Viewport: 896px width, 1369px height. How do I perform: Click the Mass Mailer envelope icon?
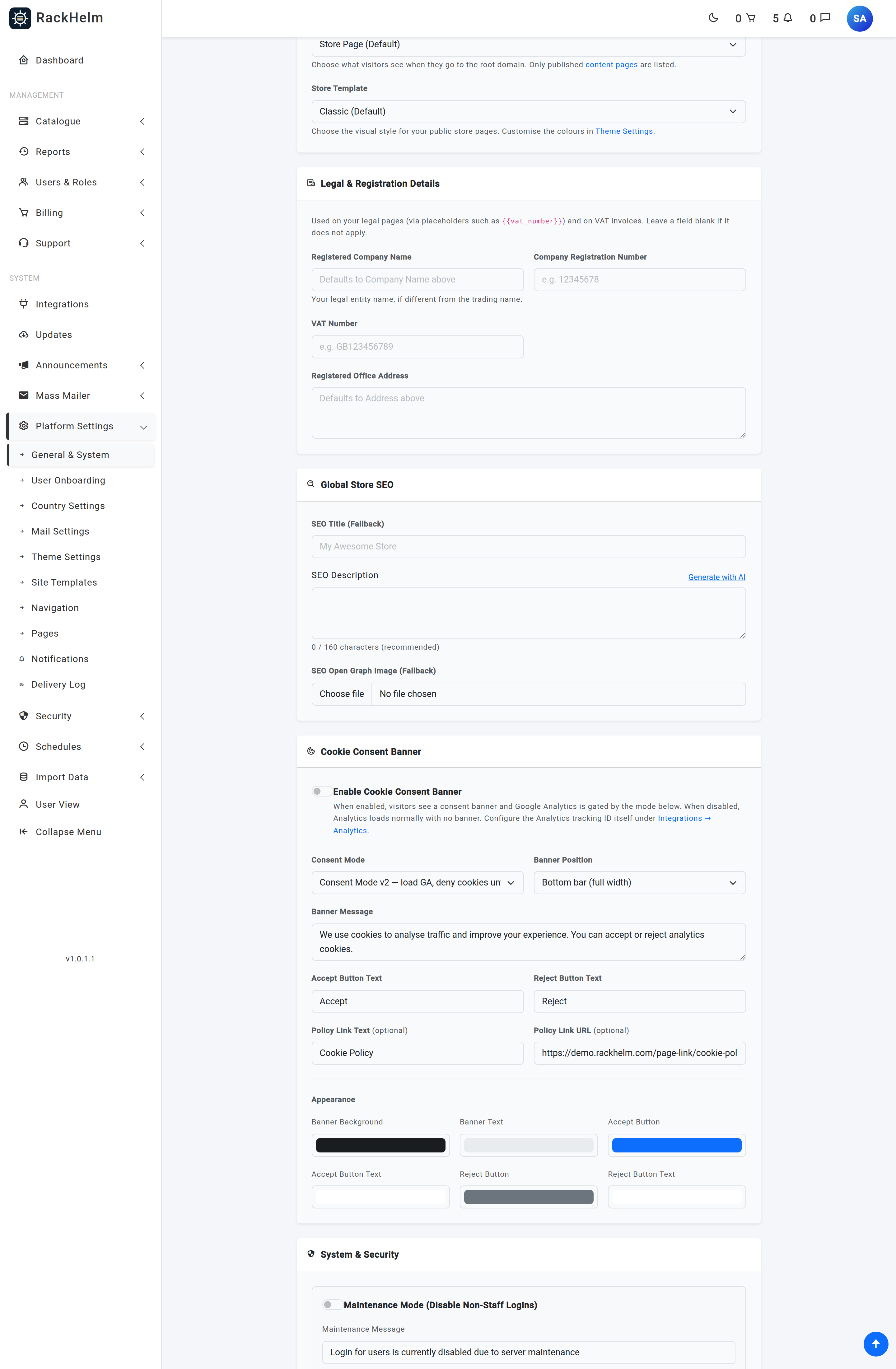pyautogui.click(x=24, y=395)
